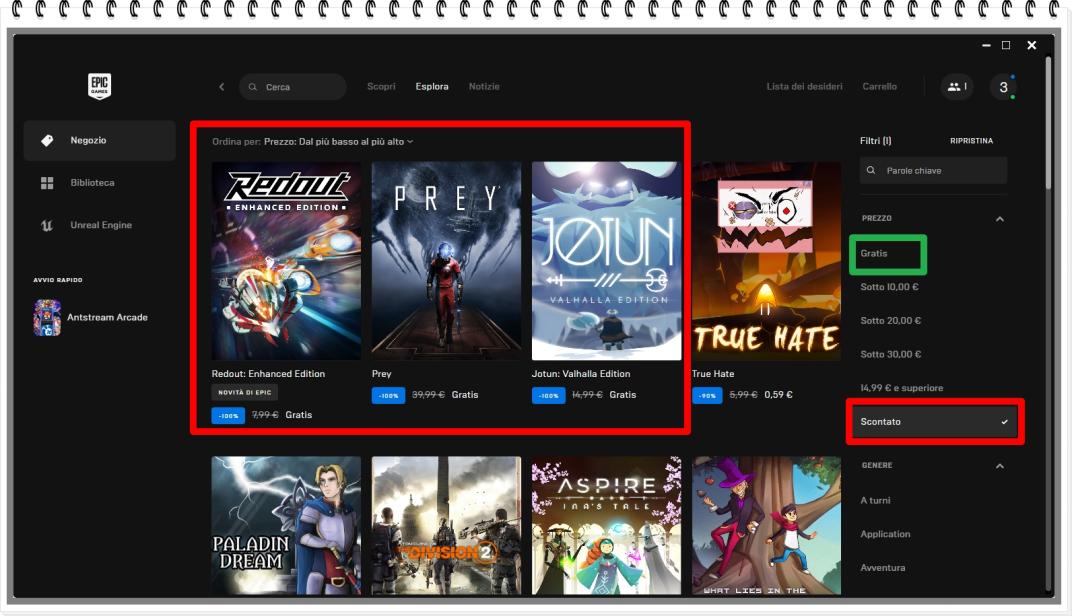This screenshot has width=1072, height=616.
Task: Collapse the Prezzo filter section
Action: pyautogui.click(x=998, y=219)
